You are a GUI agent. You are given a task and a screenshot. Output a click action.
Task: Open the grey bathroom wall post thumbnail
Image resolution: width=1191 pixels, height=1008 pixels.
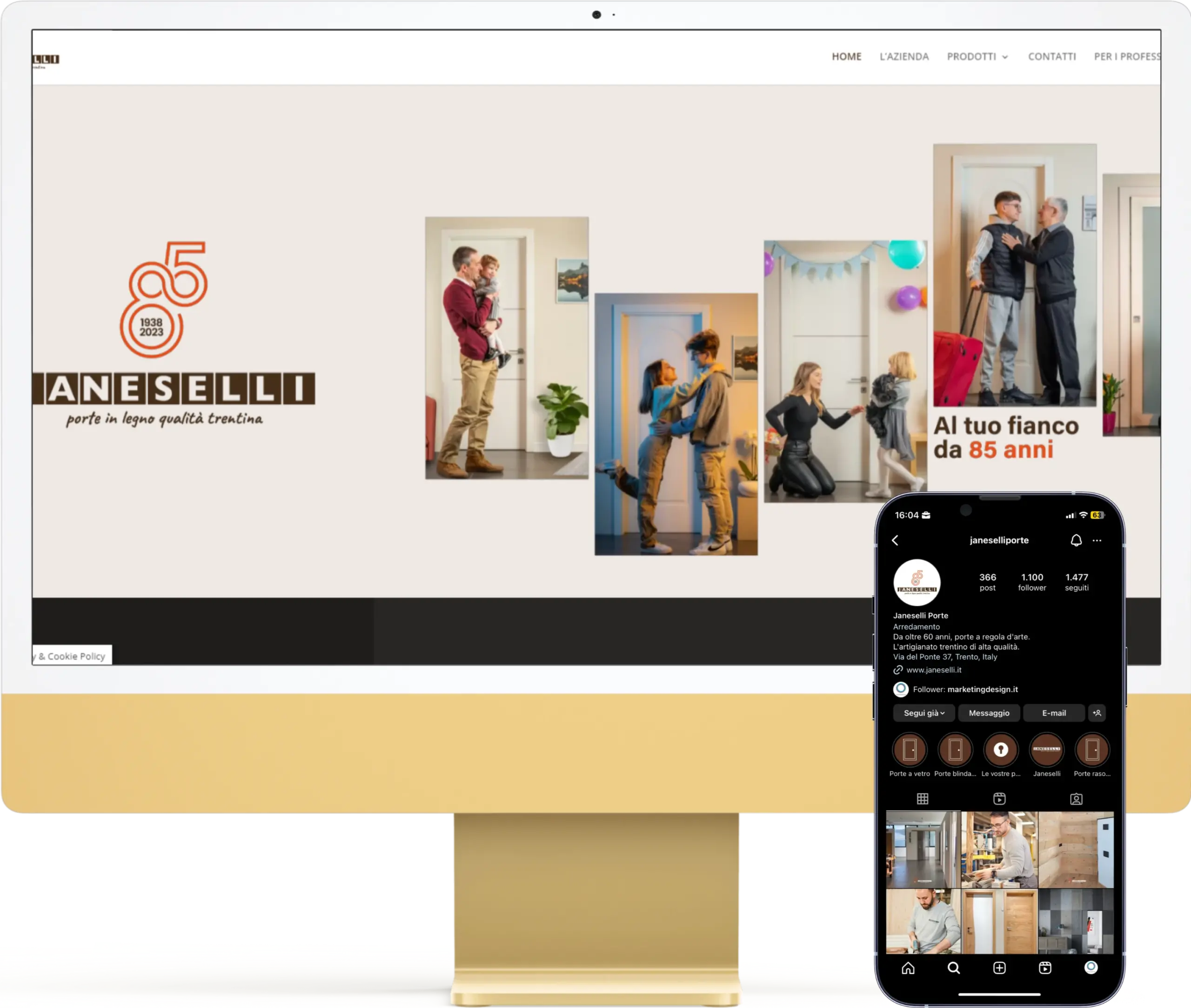pyautogui.click(x=1076, y=921)
